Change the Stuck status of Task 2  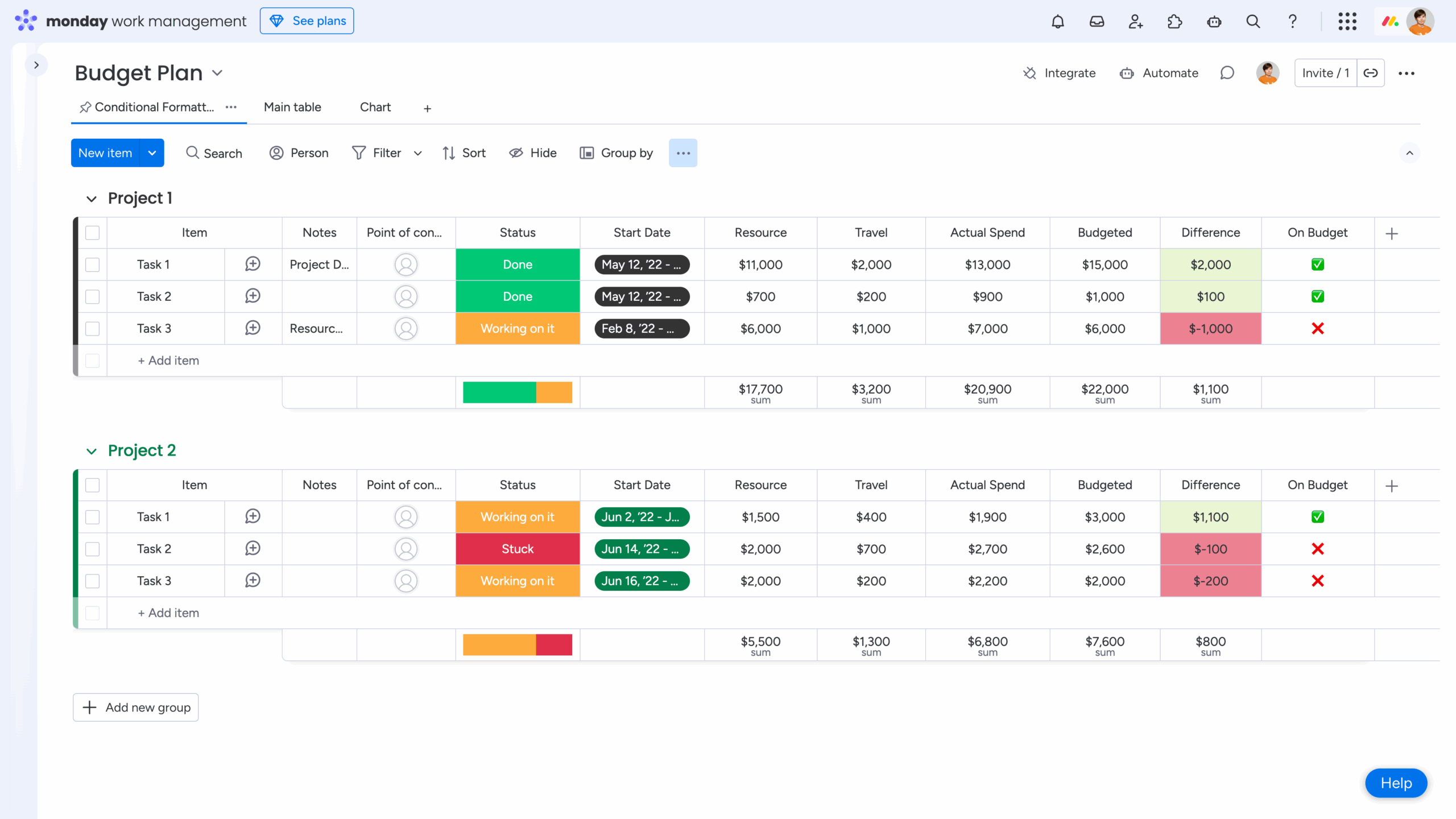pyautogui.click(x=517, y=548)
